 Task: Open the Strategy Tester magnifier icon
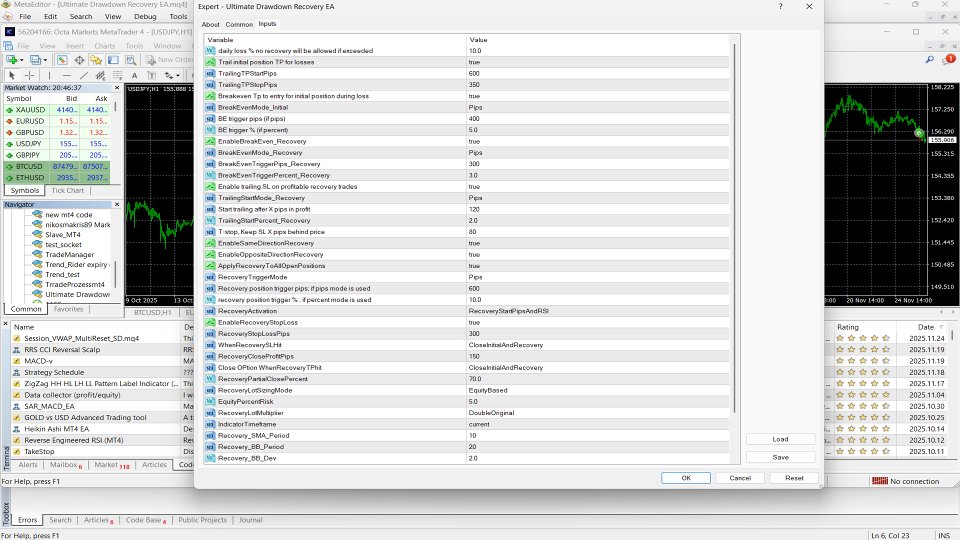point(130,60)
